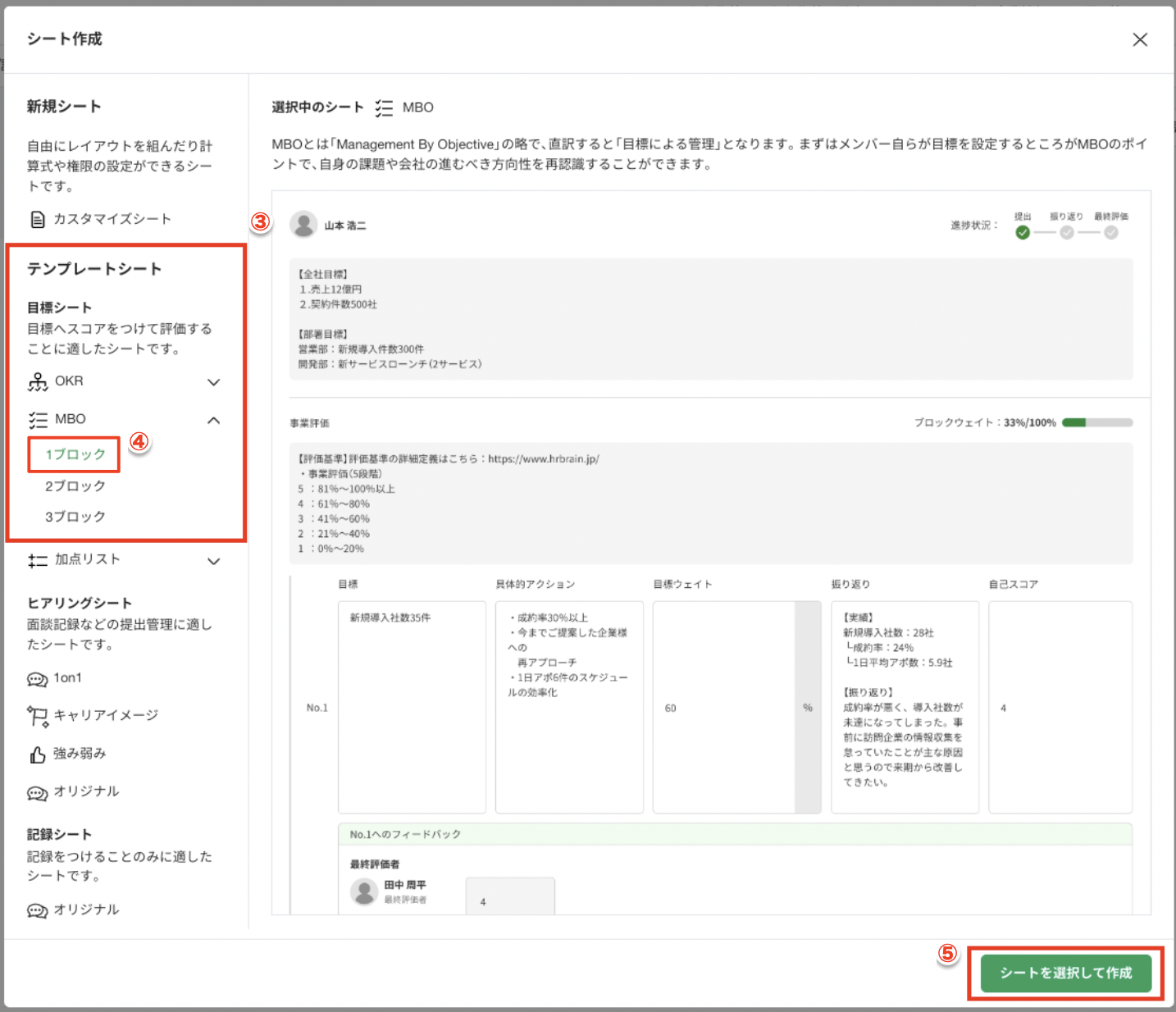Click the 山本 浩二 user avatar
Screen dimensions: 1176x1012
click(x=303, y=225)
